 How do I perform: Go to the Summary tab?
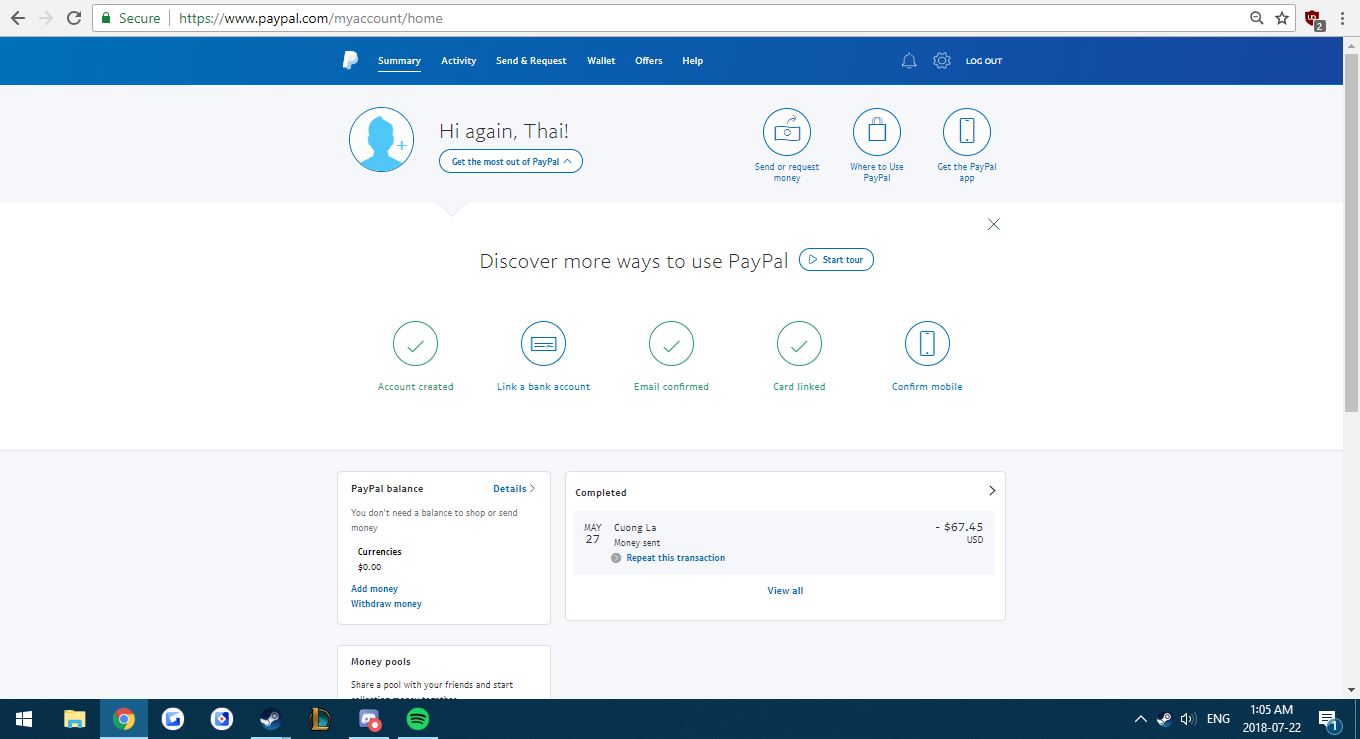point(399,61)
